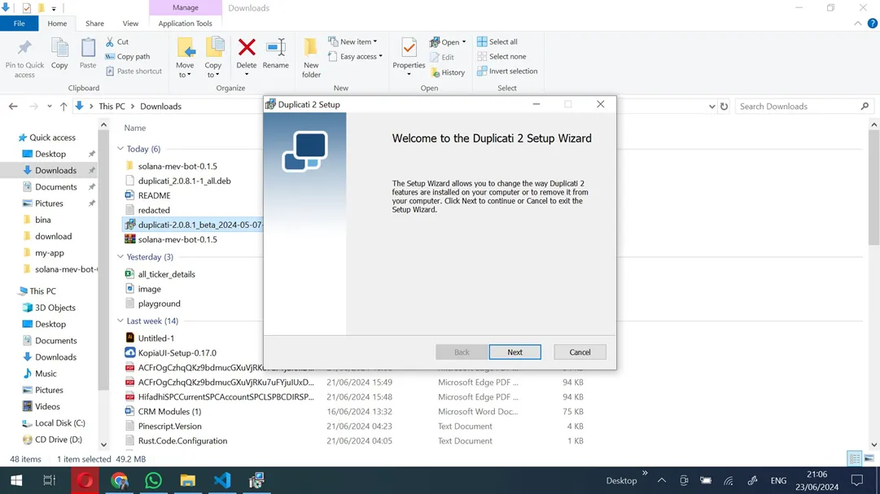Viewport: 880px width, 494px height.
Task: Cancel the Duplicati 2 Setup wizard
Action: (x=580, y=352)
